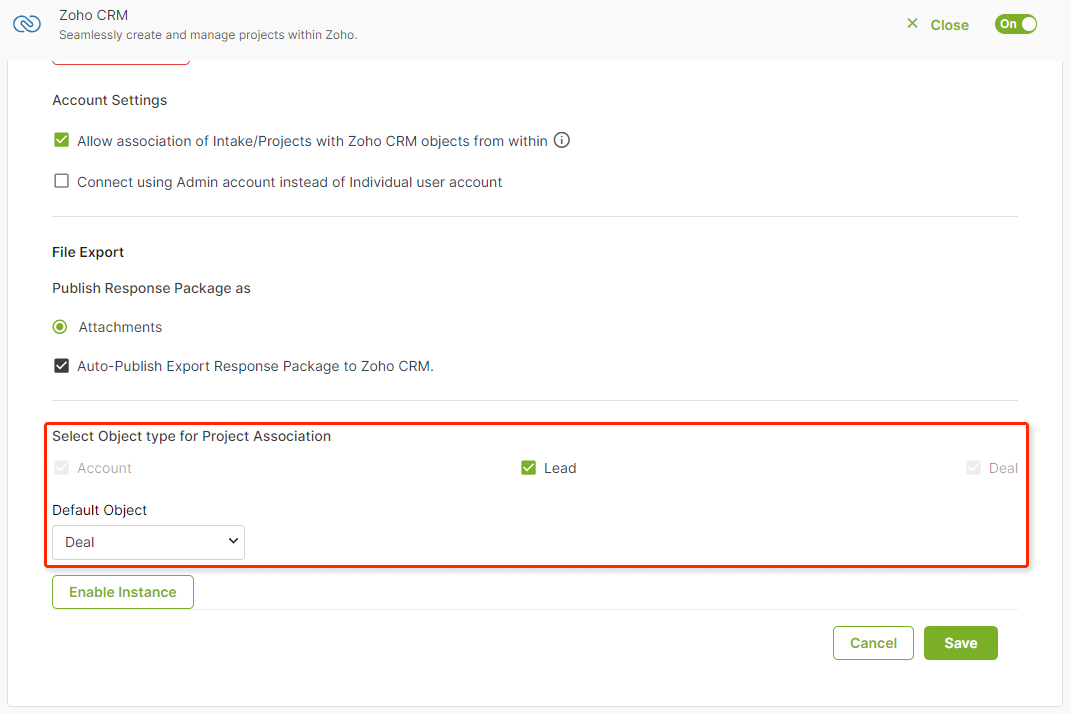This screenshot has height=714, width=1071.
Task: Click the Enable Instance button
Action: (123, 592)
